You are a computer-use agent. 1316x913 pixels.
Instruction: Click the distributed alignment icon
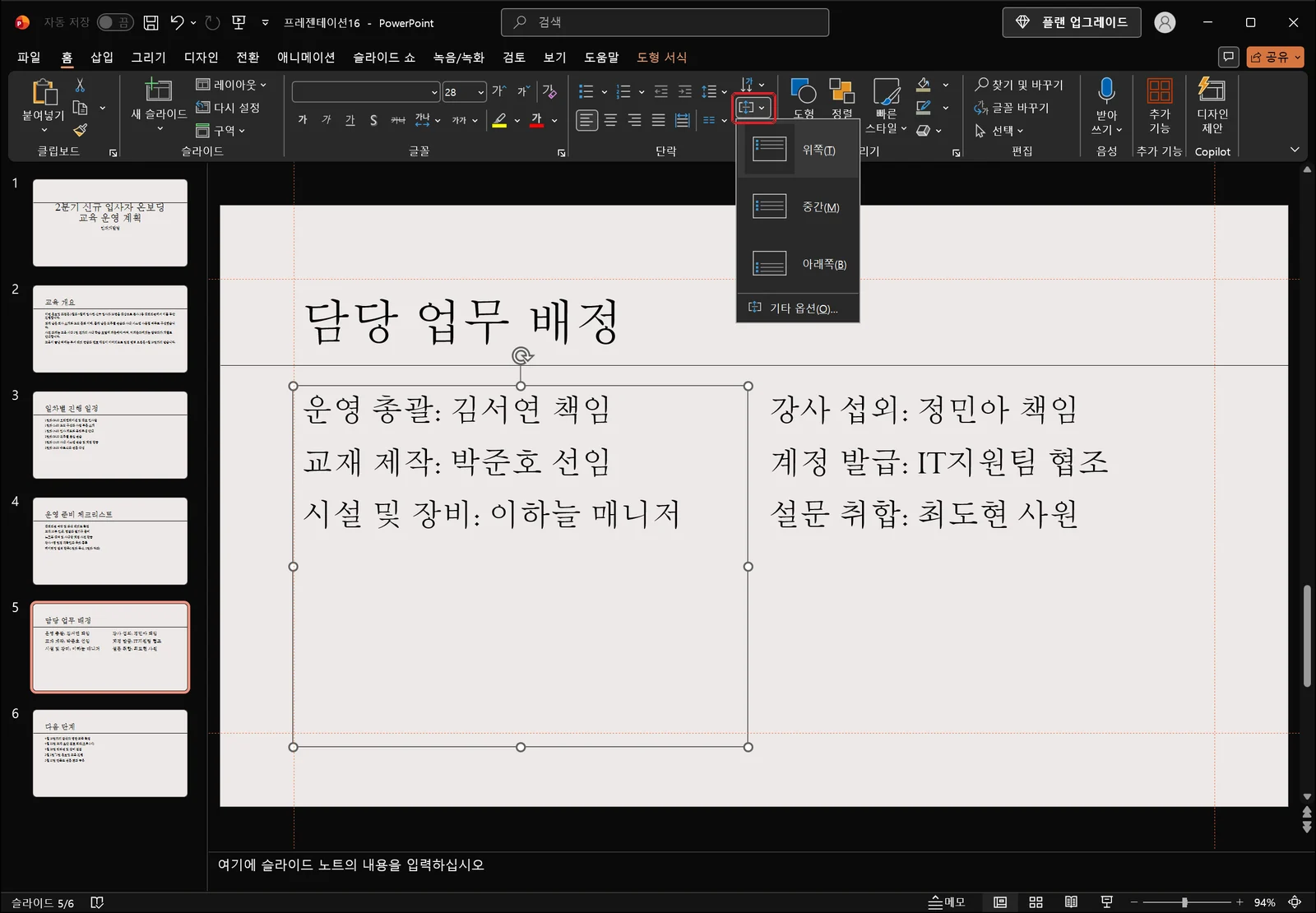point(682,120)
